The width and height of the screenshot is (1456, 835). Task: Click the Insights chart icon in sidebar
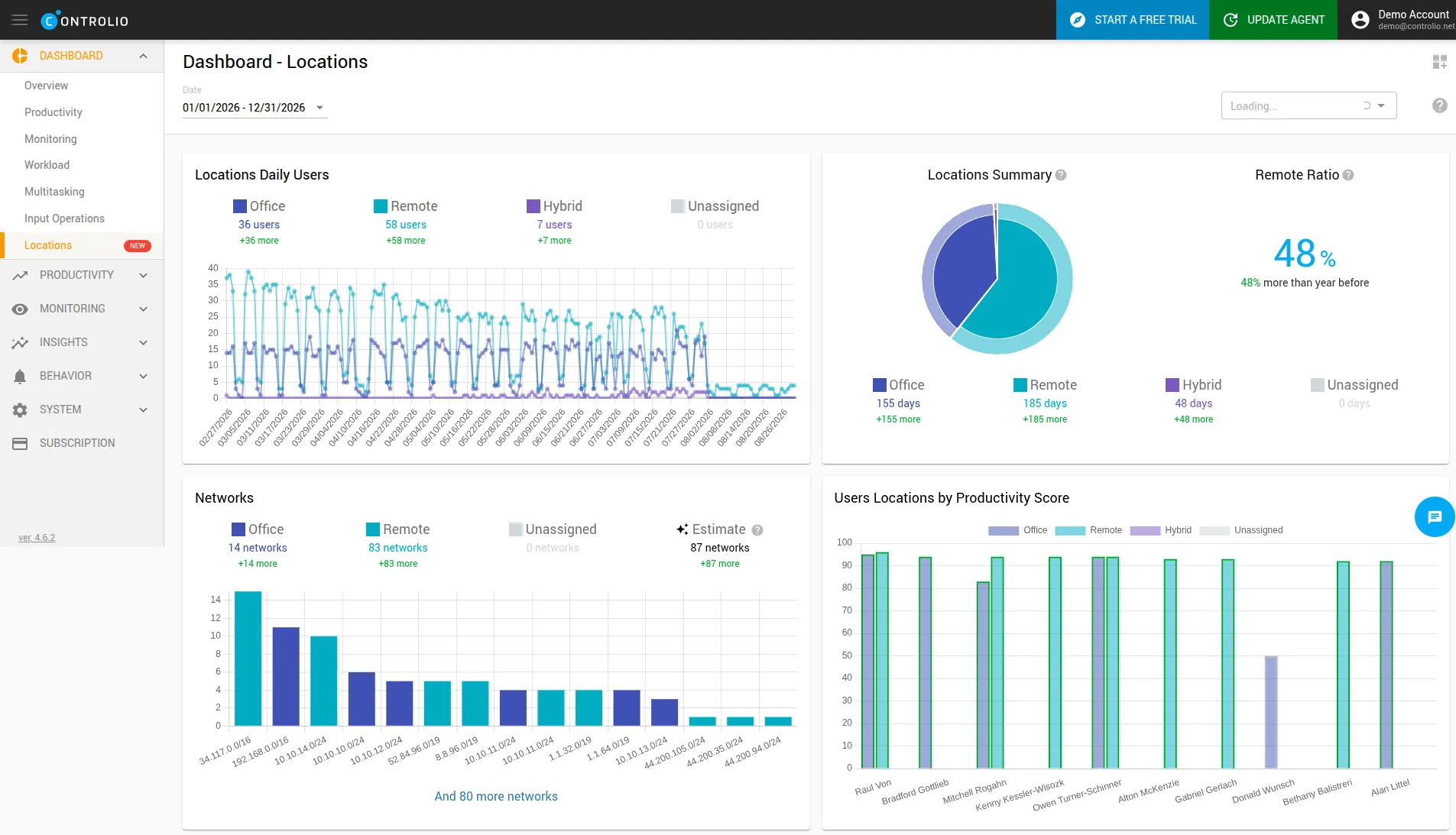coord(20,342)
